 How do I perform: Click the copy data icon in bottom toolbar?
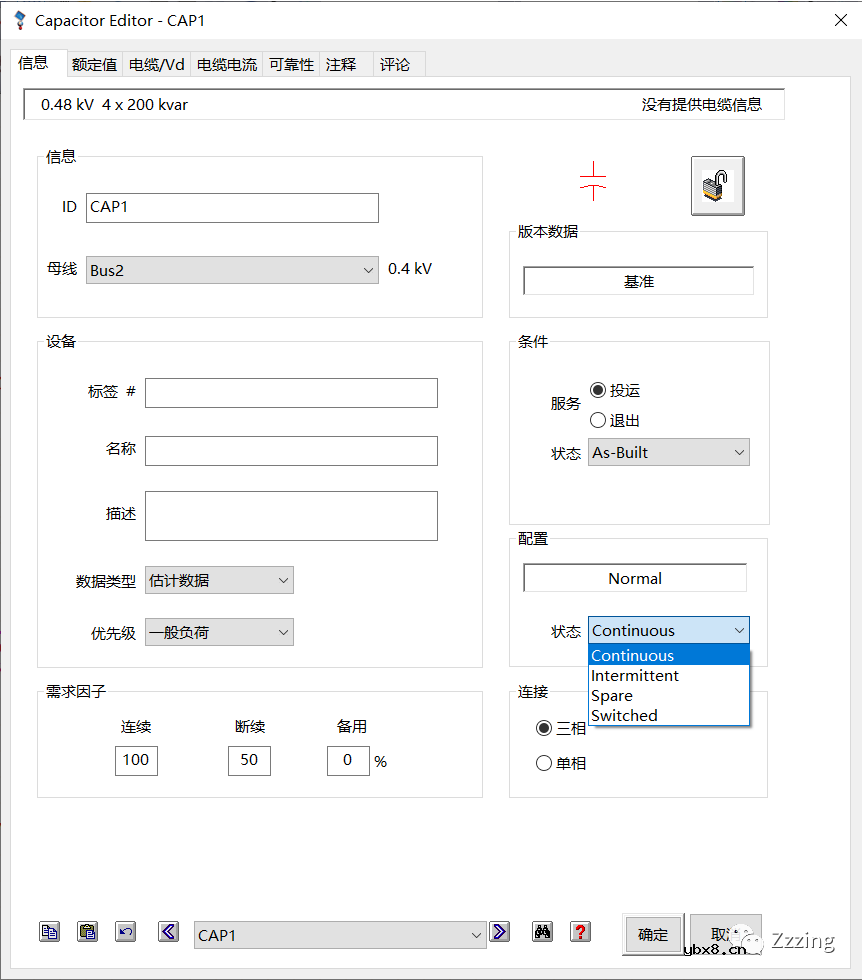point(49,931)
